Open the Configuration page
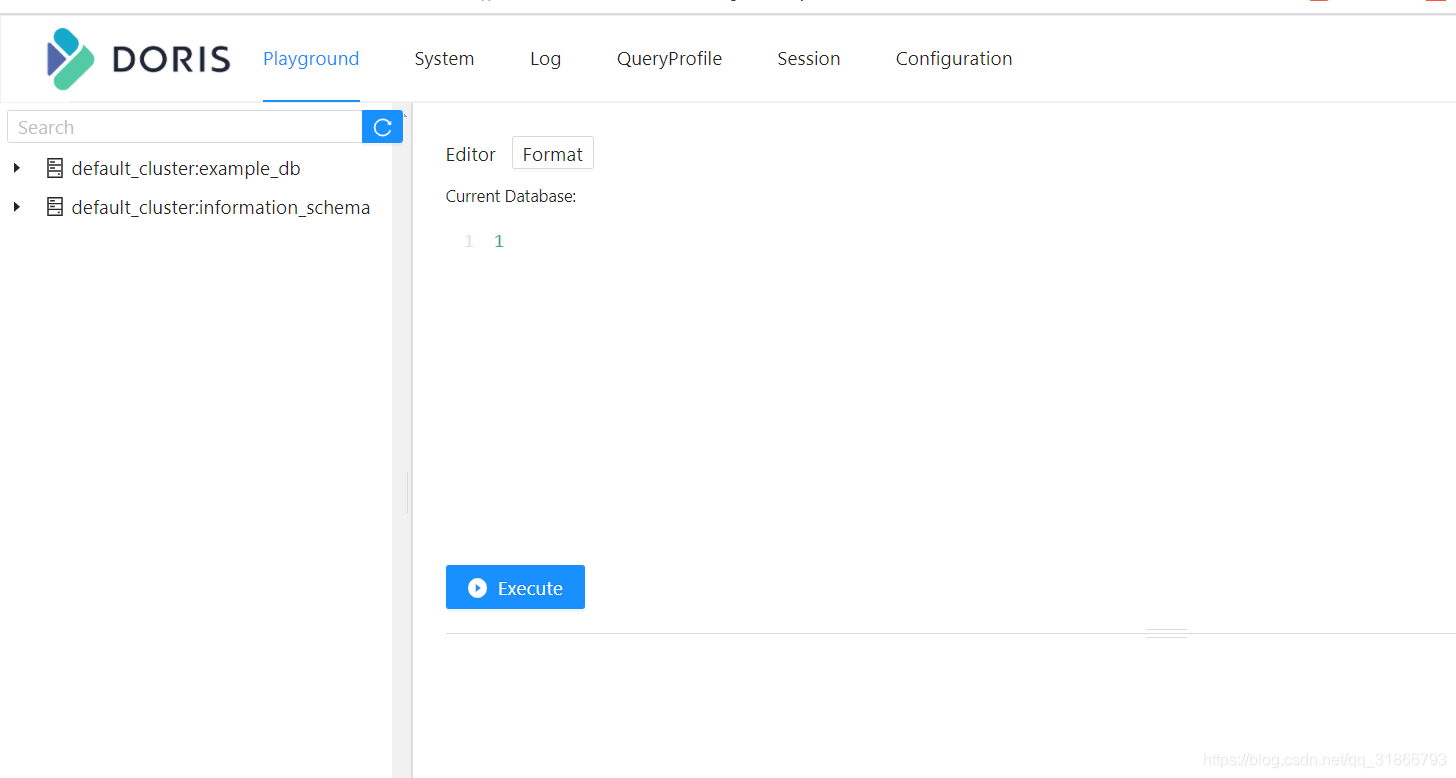This screenshot has width=1456, height=778. [953, 58]
